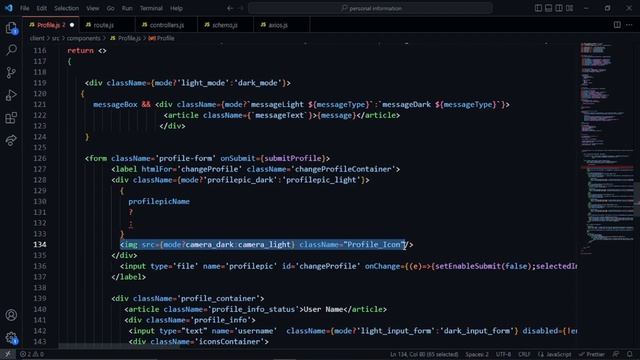The height and width of the screenshot is (360, 640).
Task: Click the 'Ln 134, Col 80' cursor position status
Action: pos(424,354)
